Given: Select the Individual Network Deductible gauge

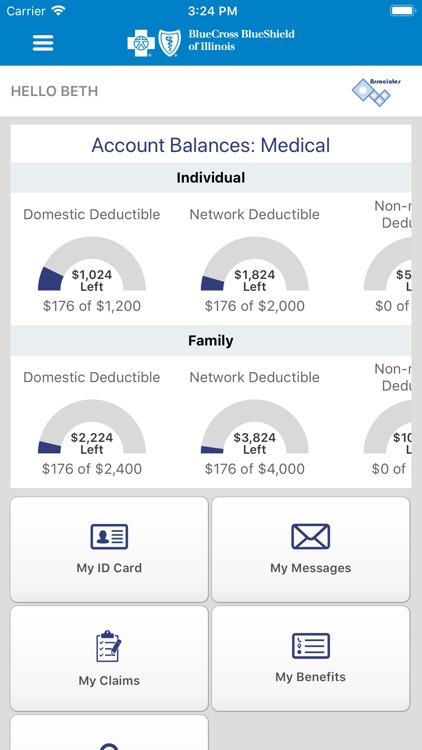Looking at the screenshot, I should click(255, 264).
